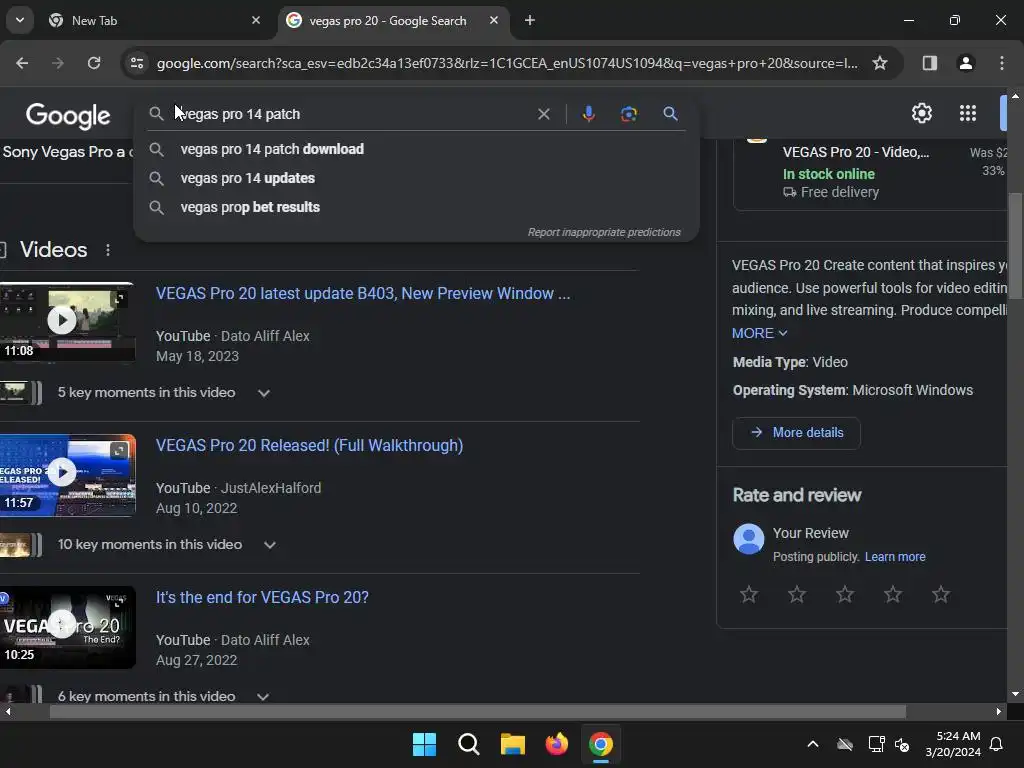The height and width of the screenshot is (768, 1024).
Task: Click the horizontal scroll right arrow
Action: (999, 712)
